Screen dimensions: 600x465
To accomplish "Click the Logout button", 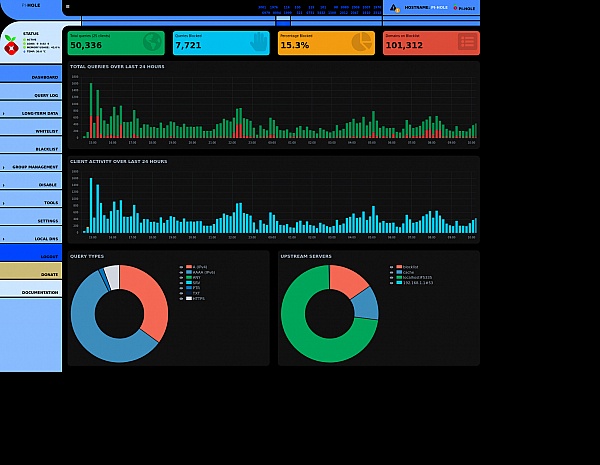I will click(31, 253).
